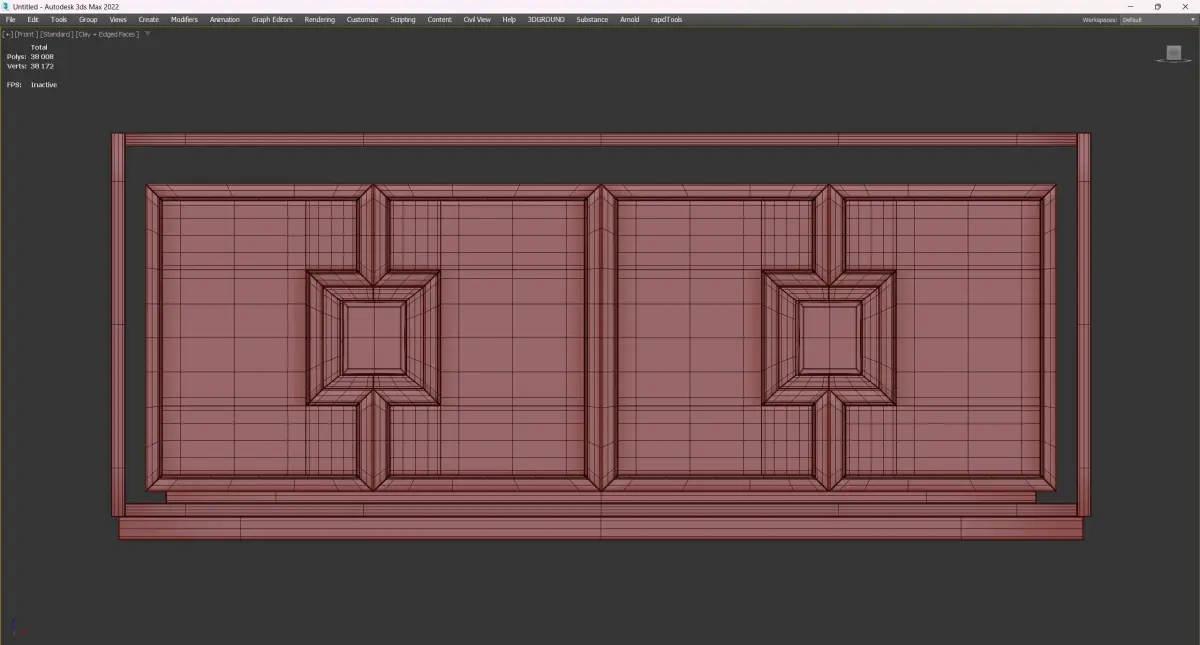Open the Create menu
The height and width of the screenshot is (645, 1200).
click(x=149, y=19)
